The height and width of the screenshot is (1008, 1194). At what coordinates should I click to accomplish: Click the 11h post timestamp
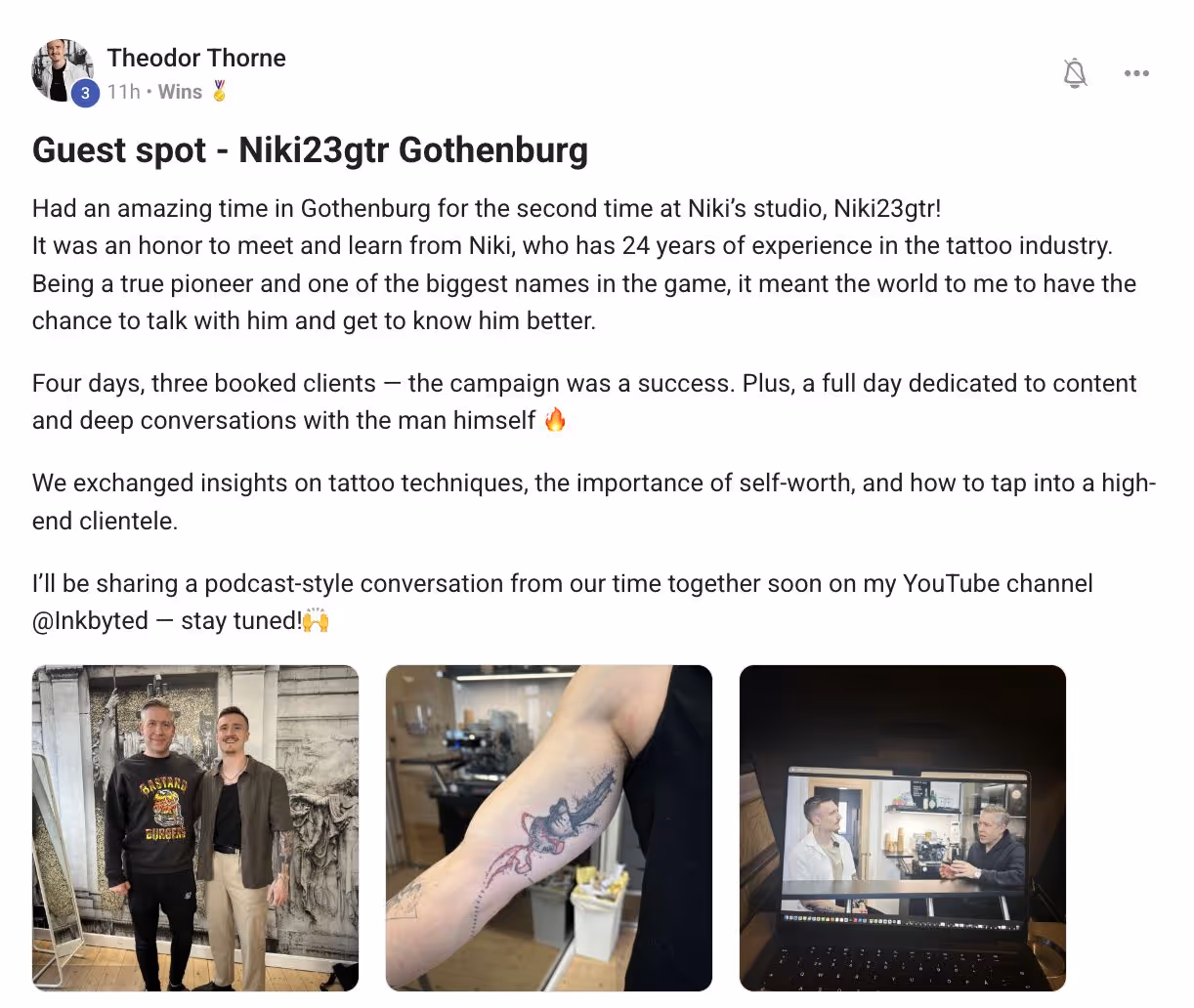(x=124, y=92)
